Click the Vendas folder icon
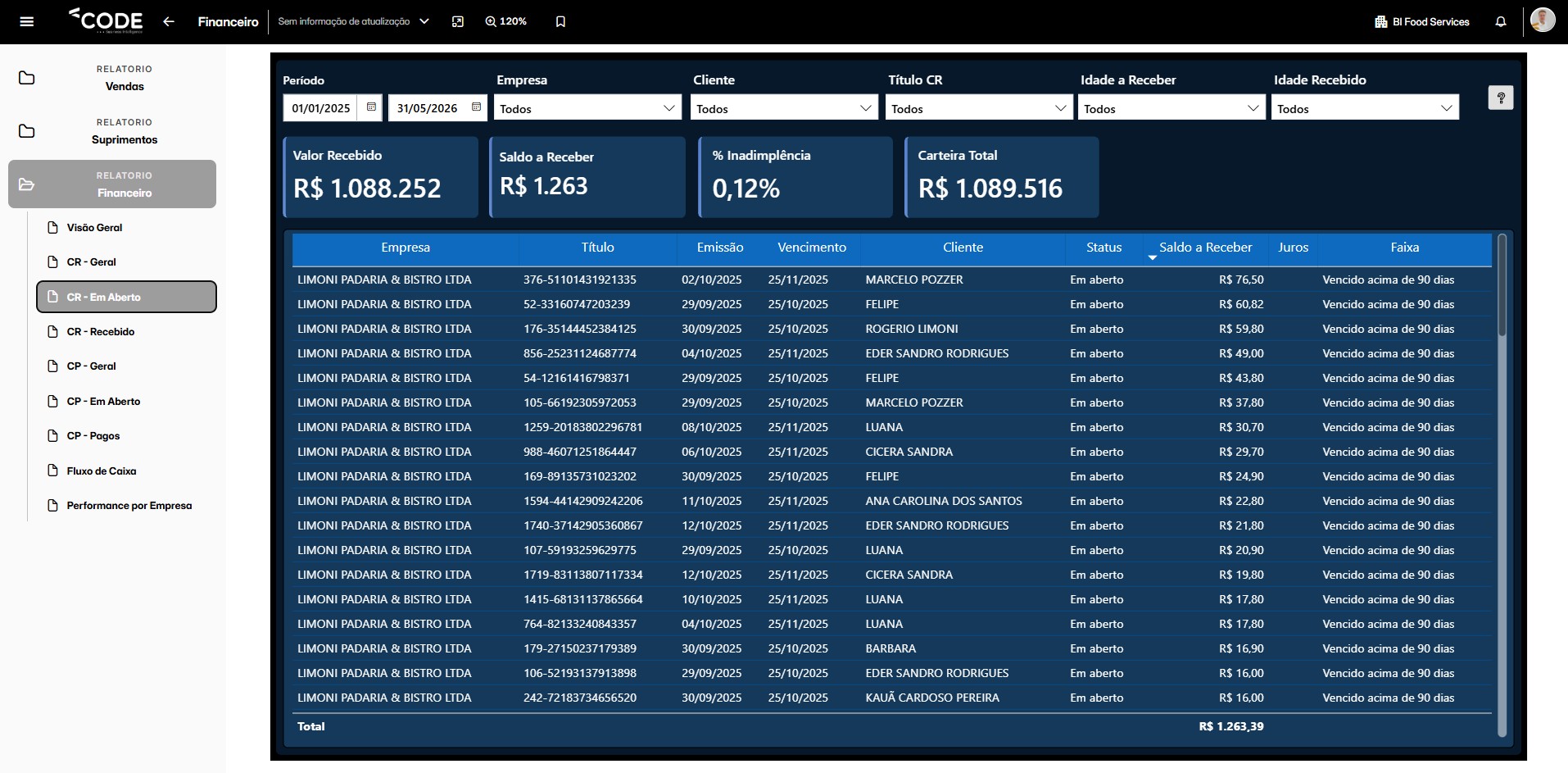Image resolution: width=1568 pixels, height=773 pixels. tap(27, 78)
